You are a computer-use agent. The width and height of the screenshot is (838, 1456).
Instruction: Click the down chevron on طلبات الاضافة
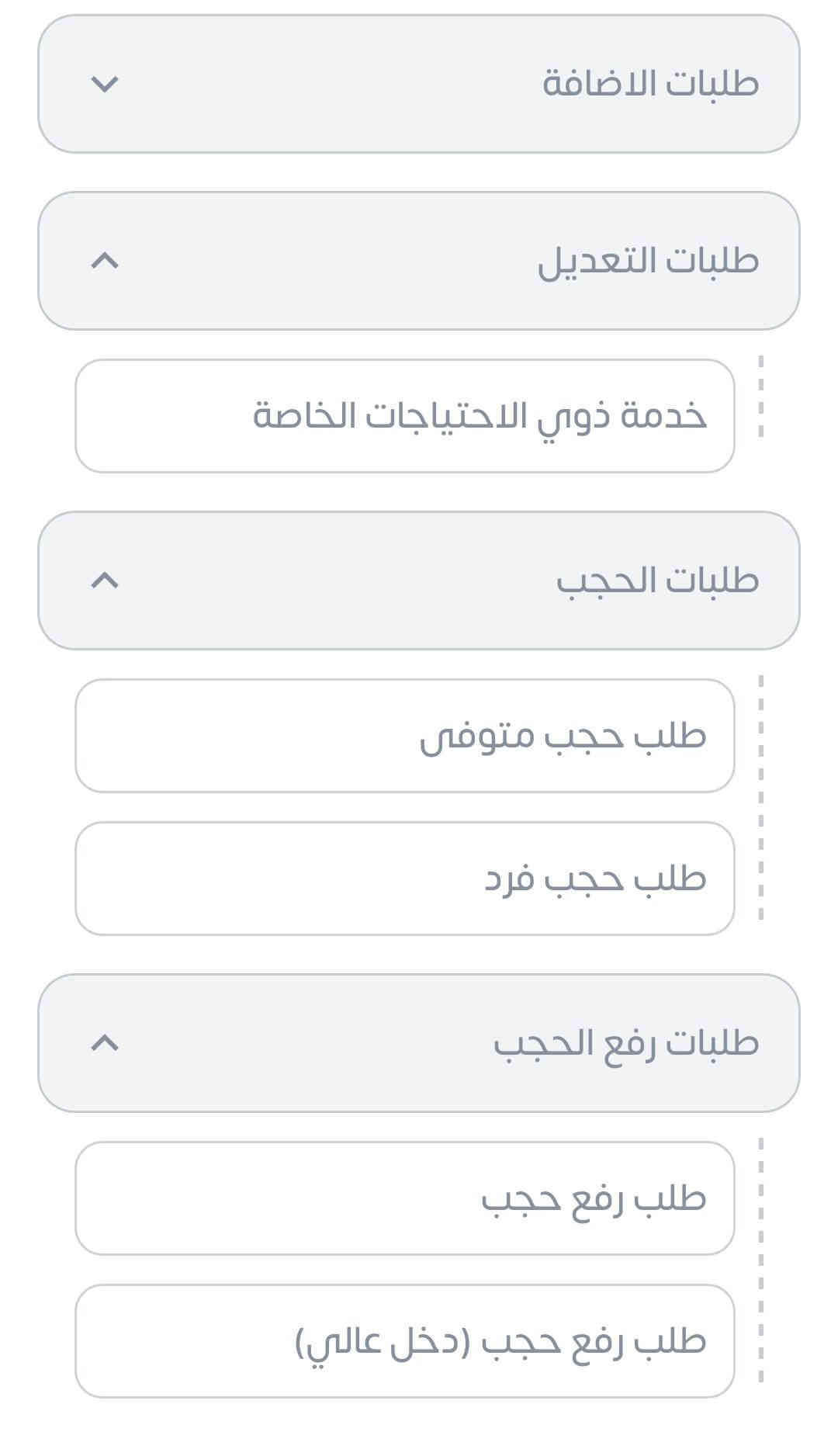[105, 84]
